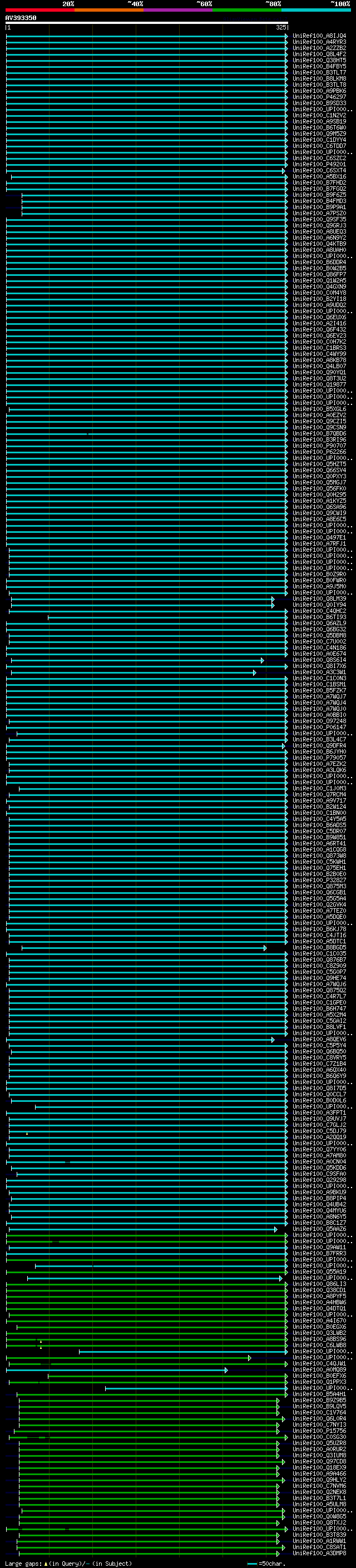Click the AV393350 query label
Viewport: 356px width, 1568px height.
[21, 18]
